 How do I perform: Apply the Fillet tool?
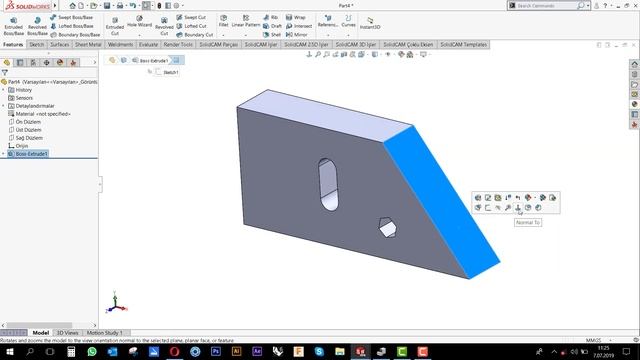click(x=223, y=21)
